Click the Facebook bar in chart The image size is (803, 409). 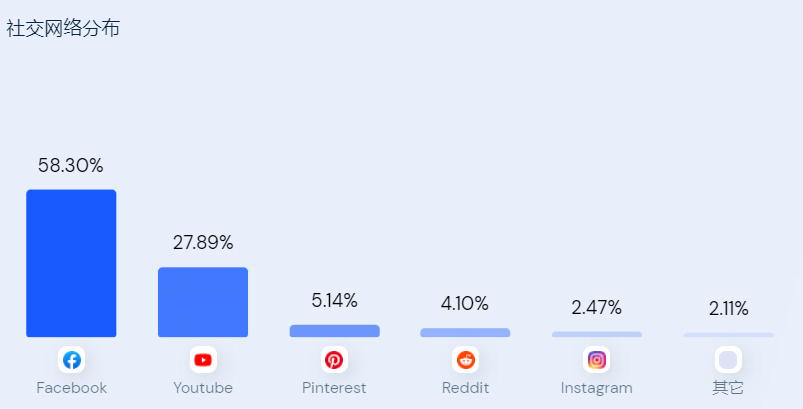coord(71,263)
